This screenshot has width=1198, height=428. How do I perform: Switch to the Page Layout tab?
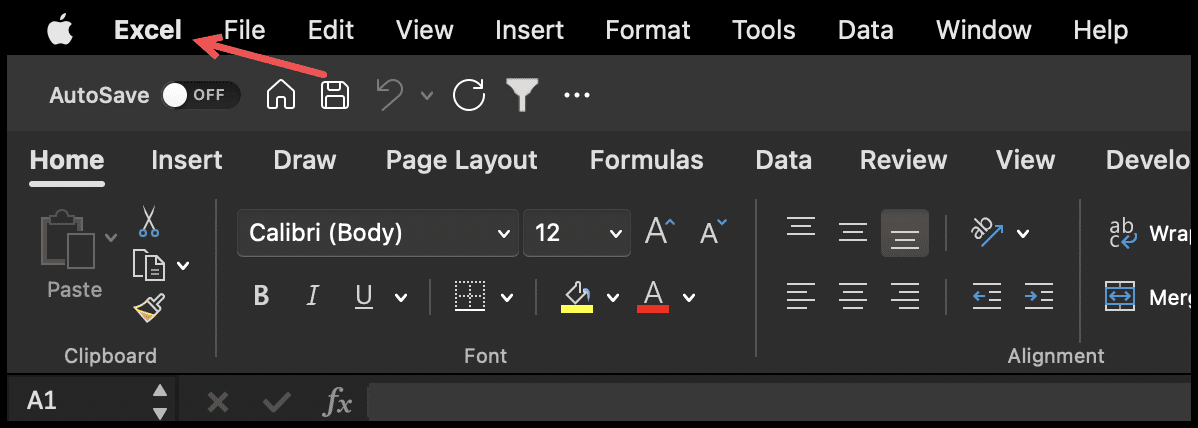tap(461, 160)
